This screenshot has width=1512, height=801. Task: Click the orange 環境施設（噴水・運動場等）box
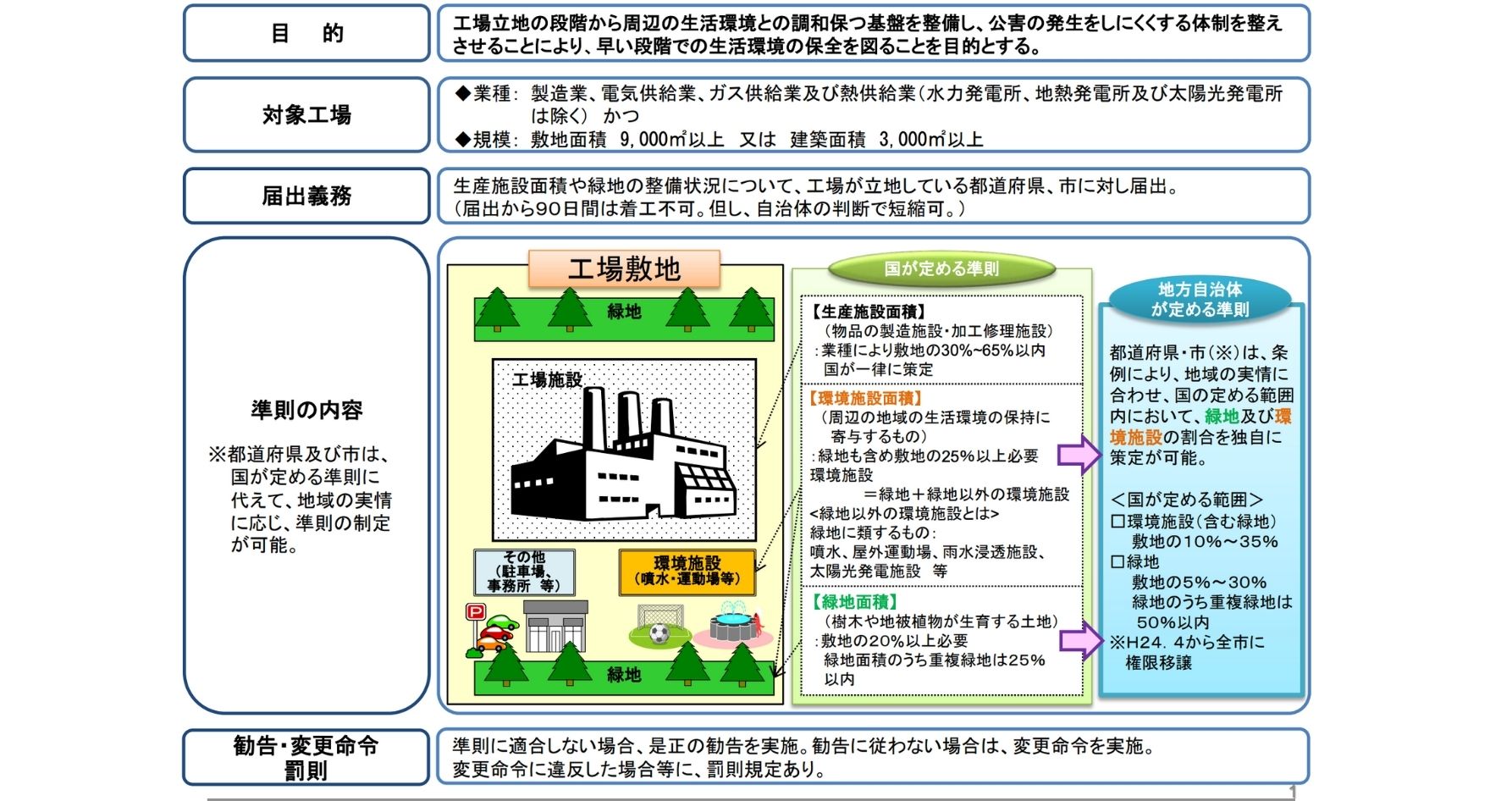click(x=687, y=572)
